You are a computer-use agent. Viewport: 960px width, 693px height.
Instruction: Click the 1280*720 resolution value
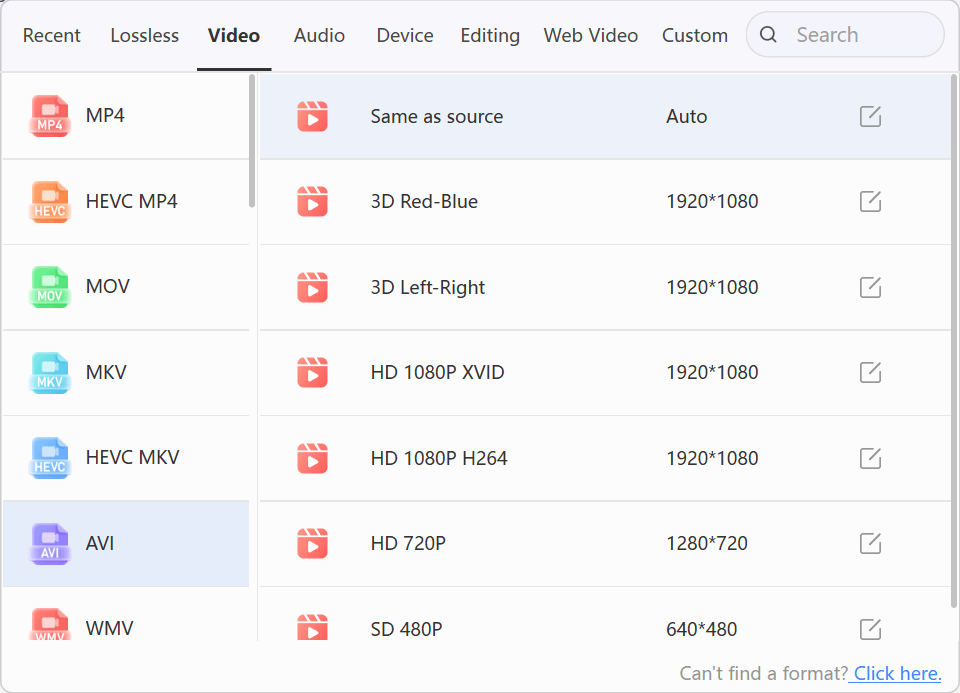click(x=707, y=543)
